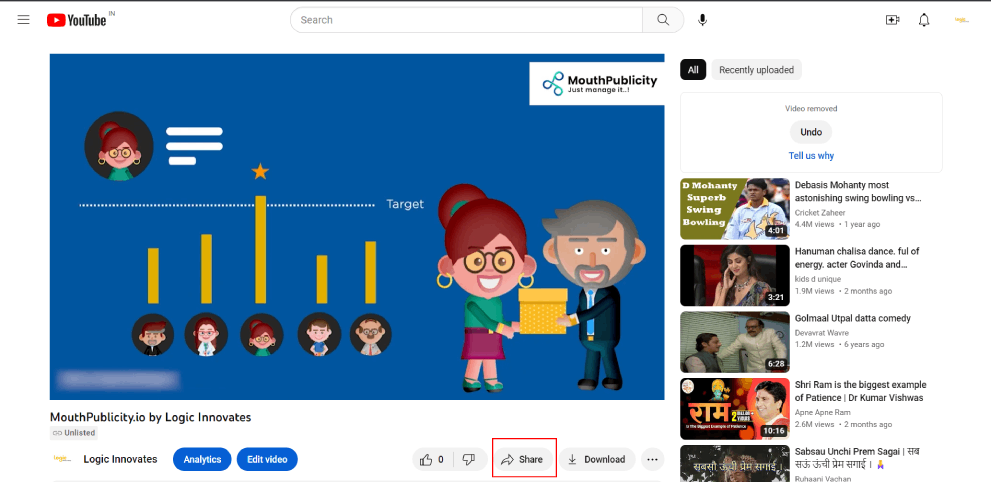Screen dimensions: 991x482
Task: Click the like count 0
Action: pos(441,460)
